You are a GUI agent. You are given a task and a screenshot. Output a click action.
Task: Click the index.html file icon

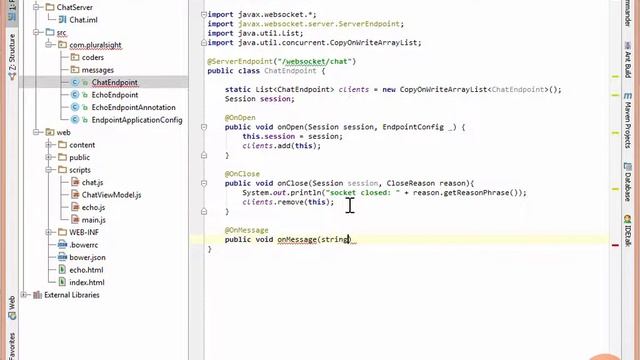click(62, 282)
